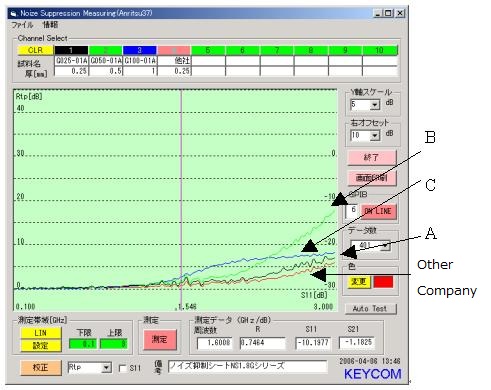491x390 pixels.
Task: Click the Auto Test button
Action: click(x=370, y=309)
